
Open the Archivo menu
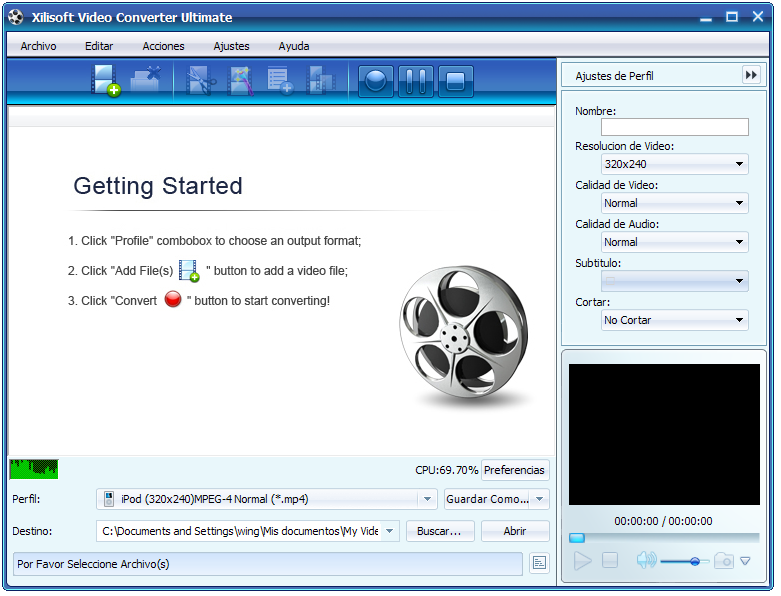pyautogui.click(x=38, y=46)
